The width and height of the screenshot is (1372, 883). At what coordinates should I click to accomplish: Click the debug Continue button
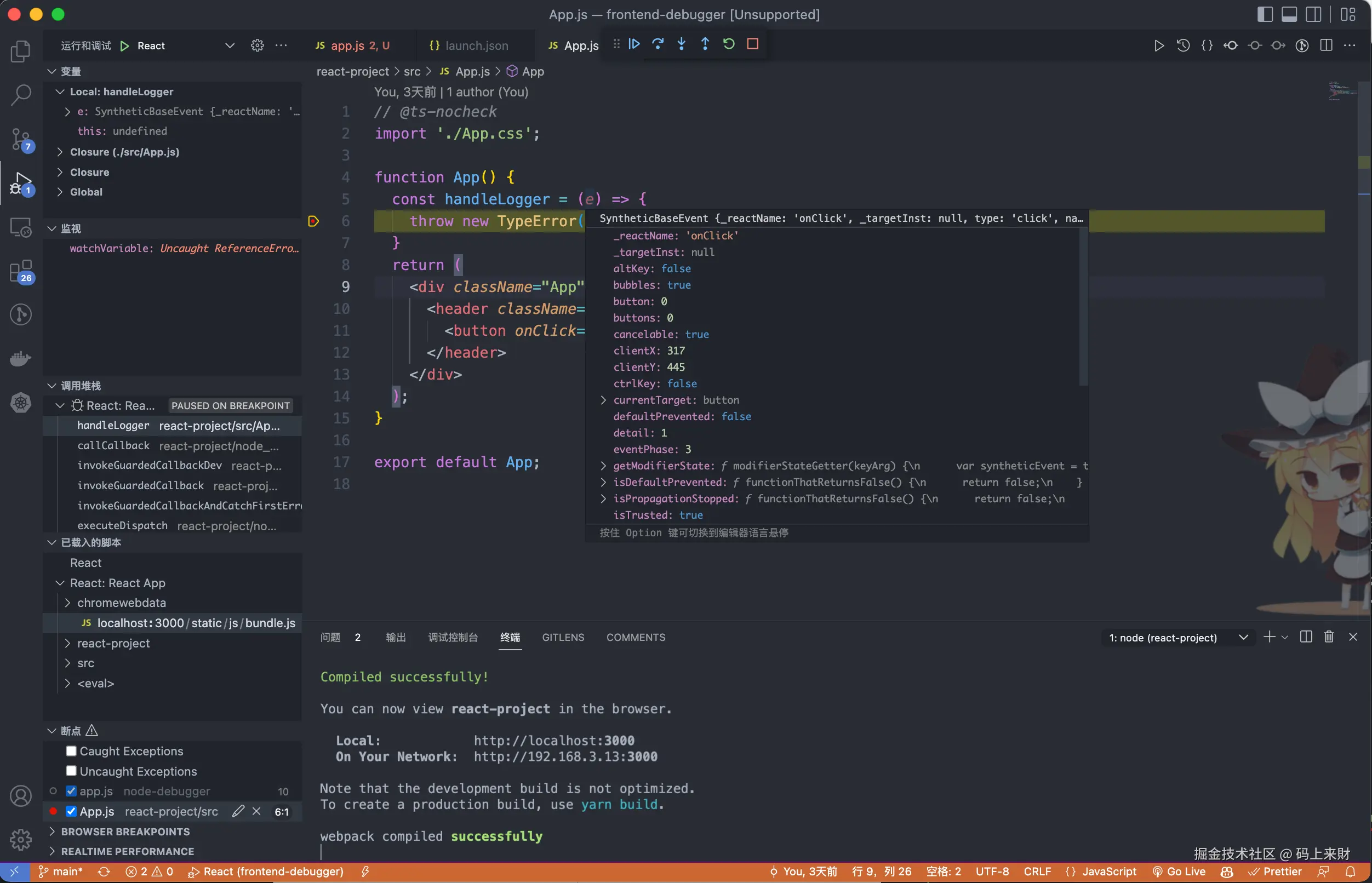pos(634,44)
